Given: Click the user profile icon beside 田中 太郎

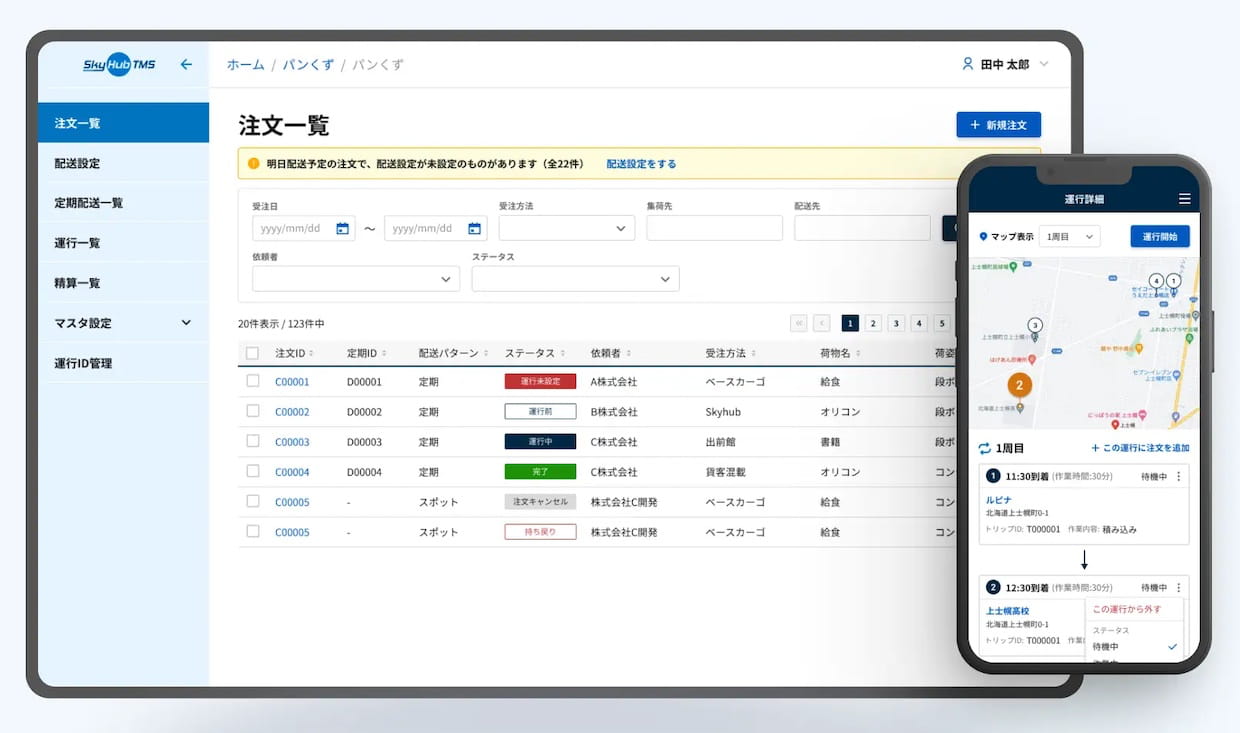Looking at the screenshot, I should 967,64.
